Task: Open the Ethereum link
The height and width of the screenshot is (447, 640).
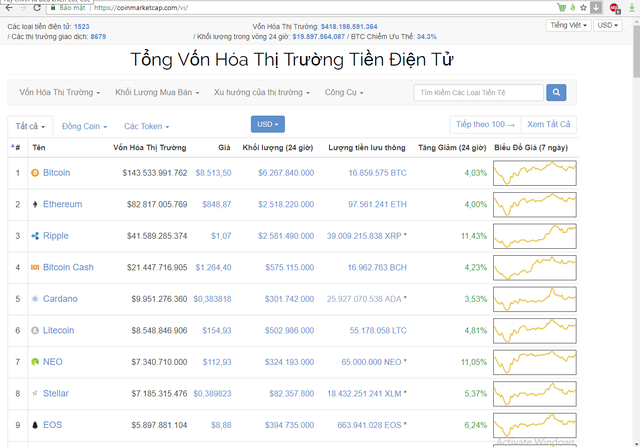Action: 62,204
